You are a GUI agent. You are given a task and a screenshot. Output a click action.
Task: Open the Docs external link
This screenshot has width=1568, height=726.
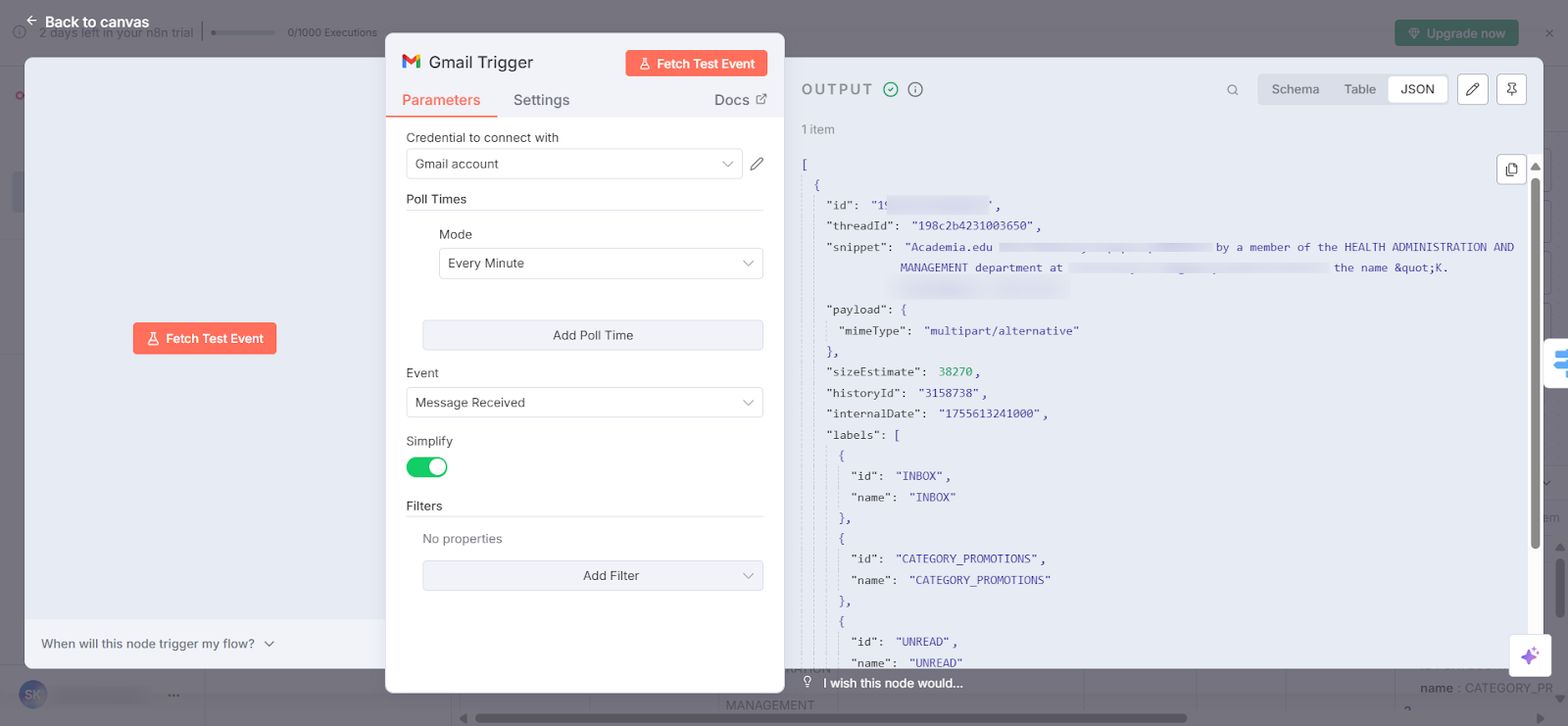(740, 100)
